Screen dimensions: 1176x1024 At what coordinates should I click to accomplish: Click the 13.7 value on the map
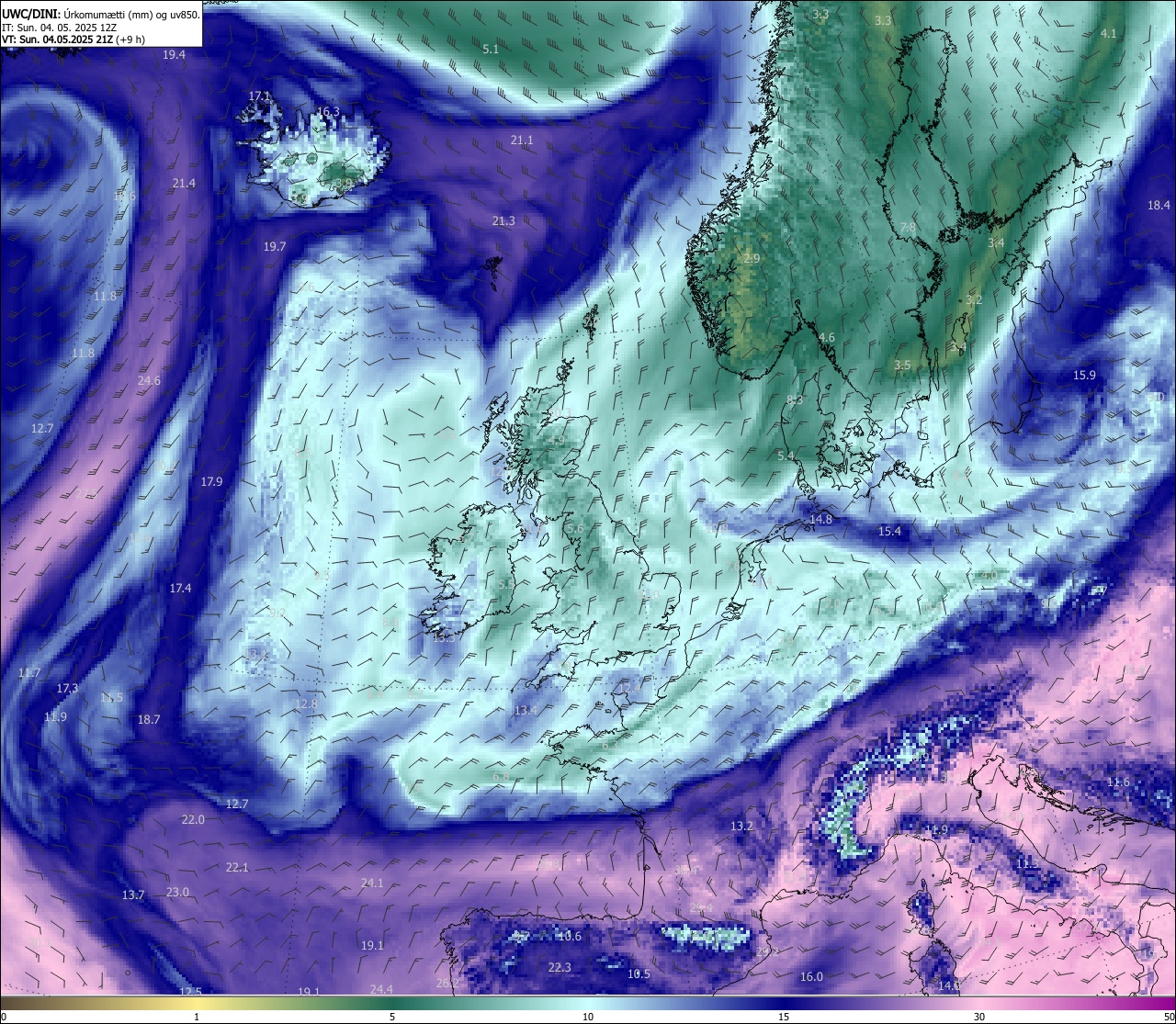click(x=133, y=895)
